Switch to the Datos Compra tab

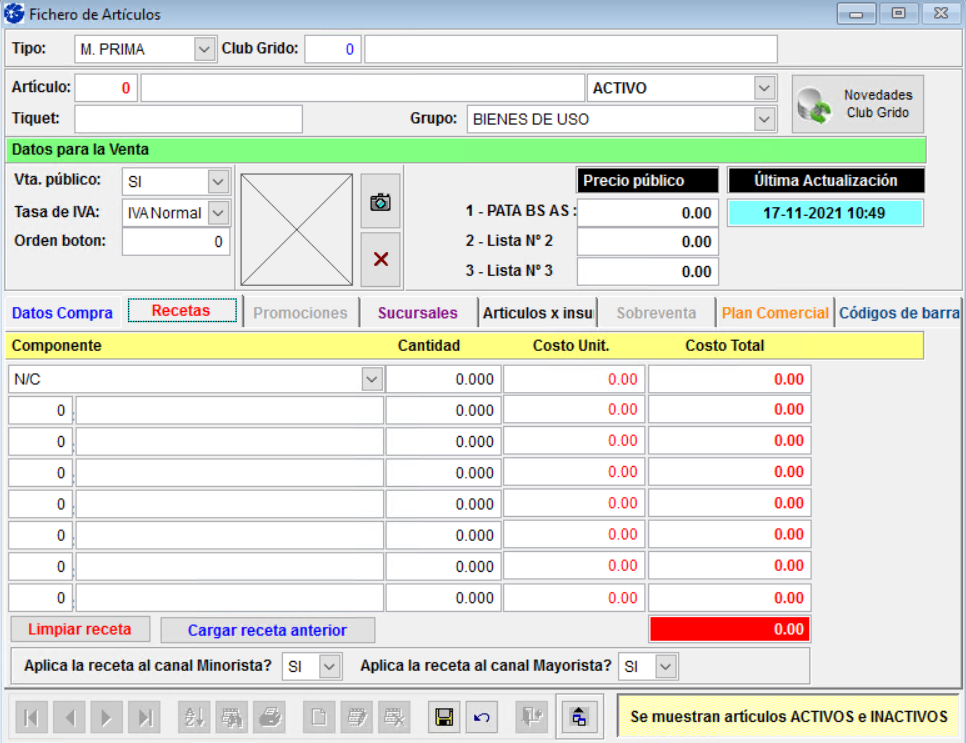[62, 313]
